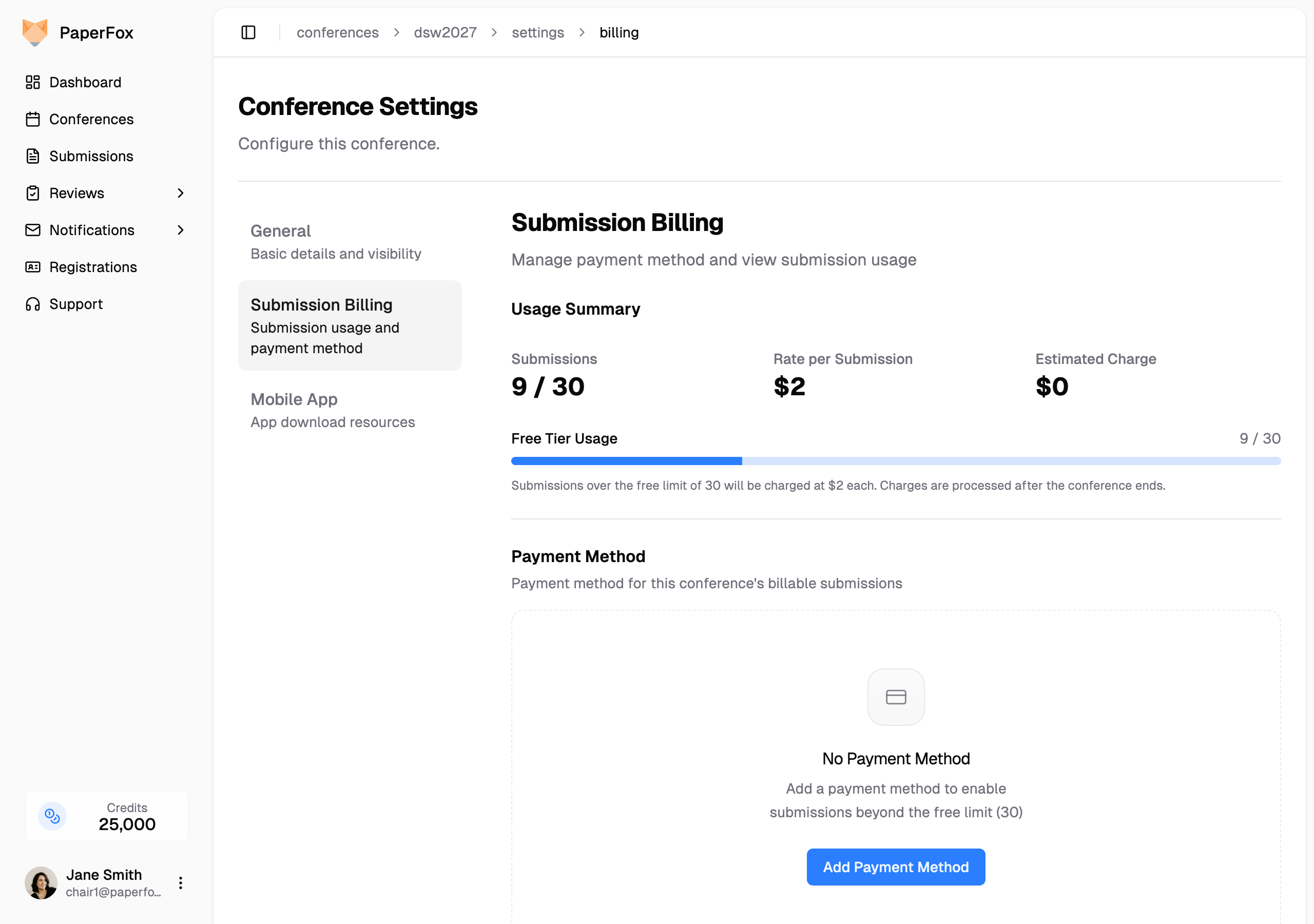Click the credit card placeholder icon
This screenshot has height=924, width=1314.
pos(896,697)
